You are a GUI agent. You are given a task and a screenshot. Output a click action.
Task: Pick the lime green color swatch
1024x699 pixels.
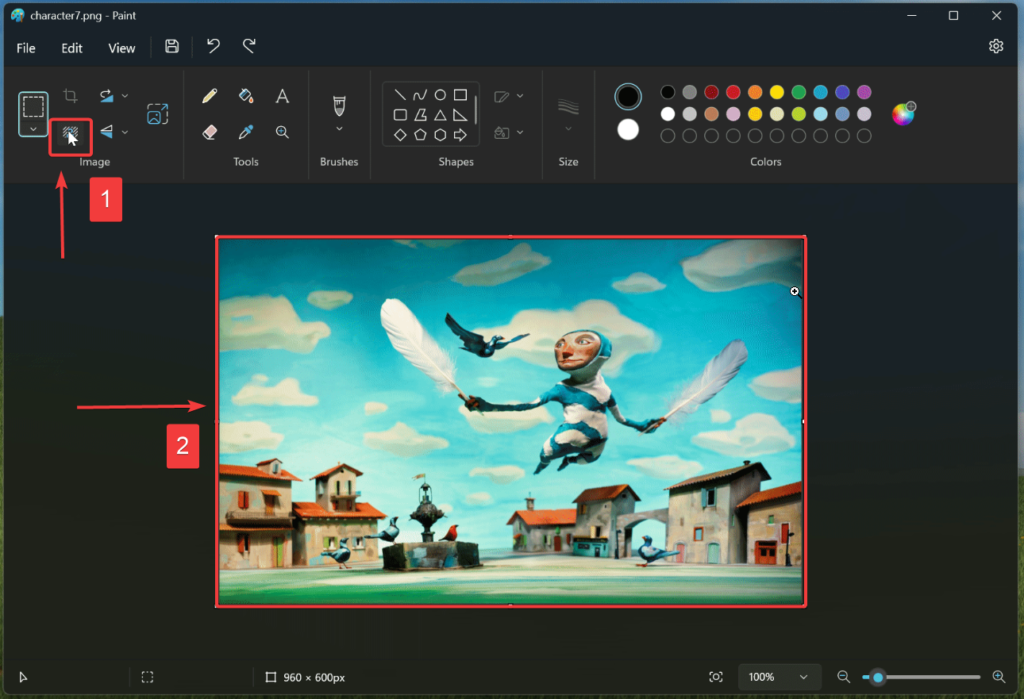click(x=798, y=114)
